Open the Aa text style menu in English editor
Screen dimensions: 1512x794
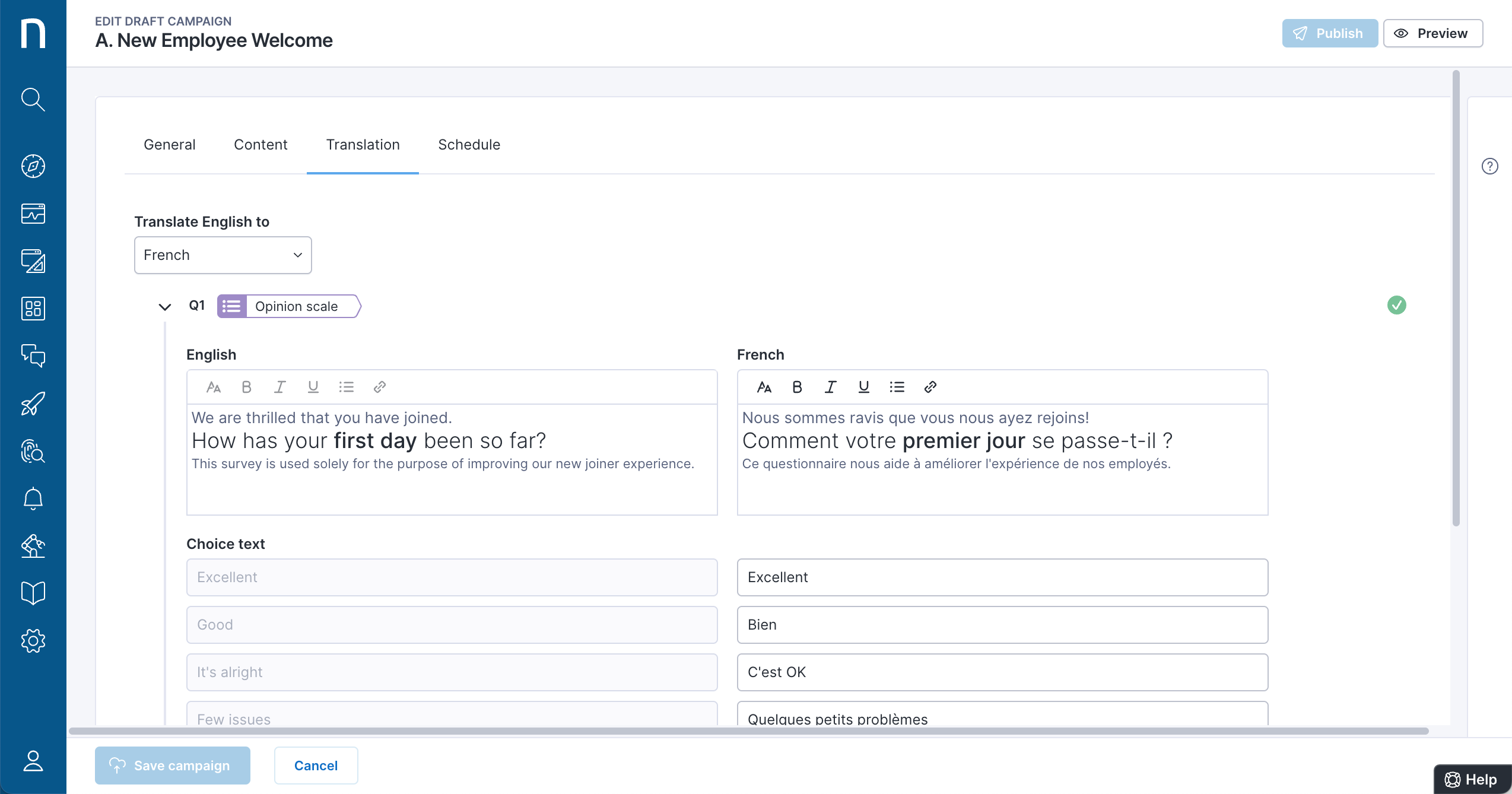(x=214, y=386)
